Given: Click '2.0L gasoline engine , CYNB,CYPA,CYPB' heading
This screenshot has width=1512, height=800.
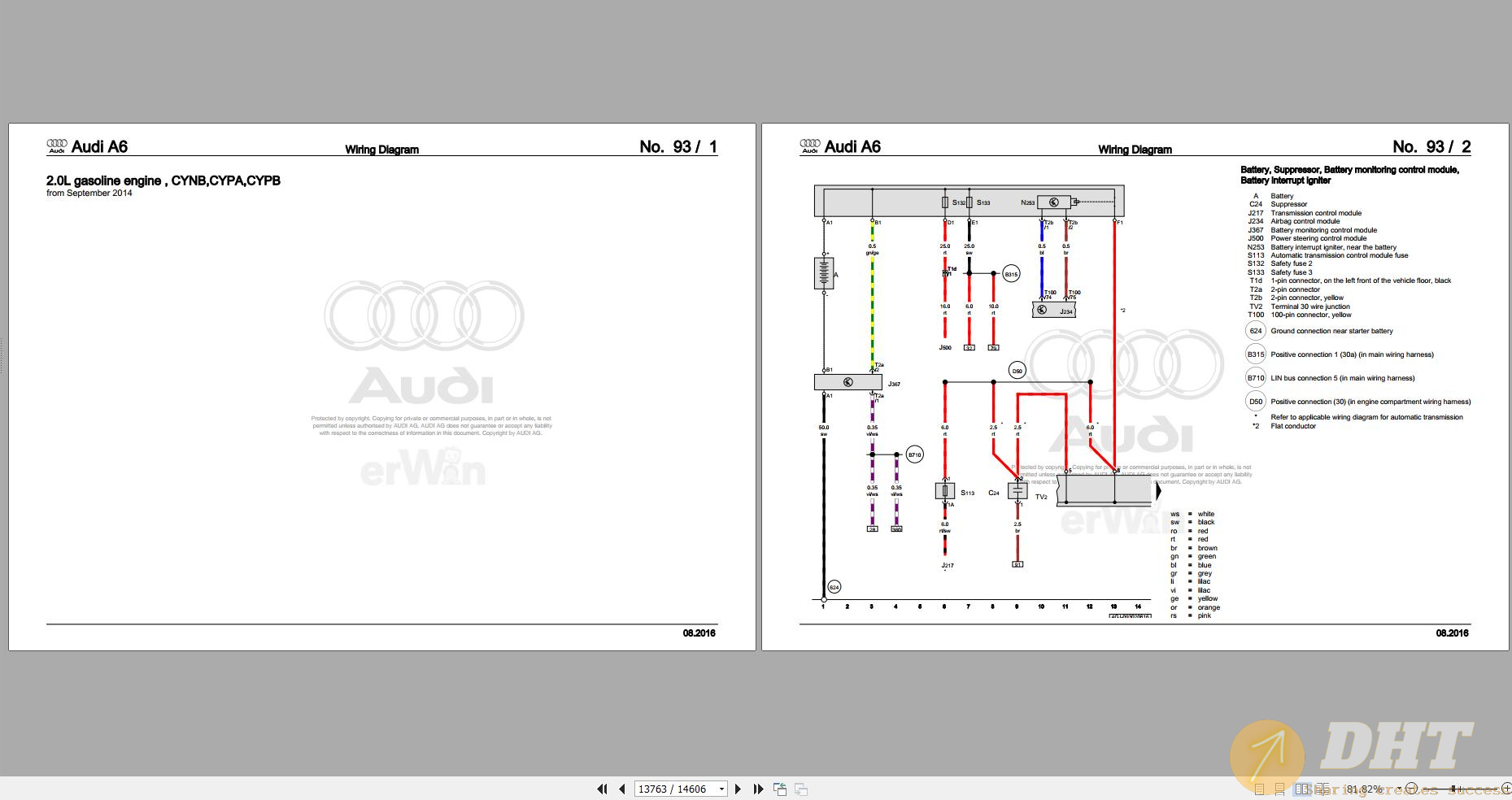Looking at the screenshot, I should (x=163, y=180).
